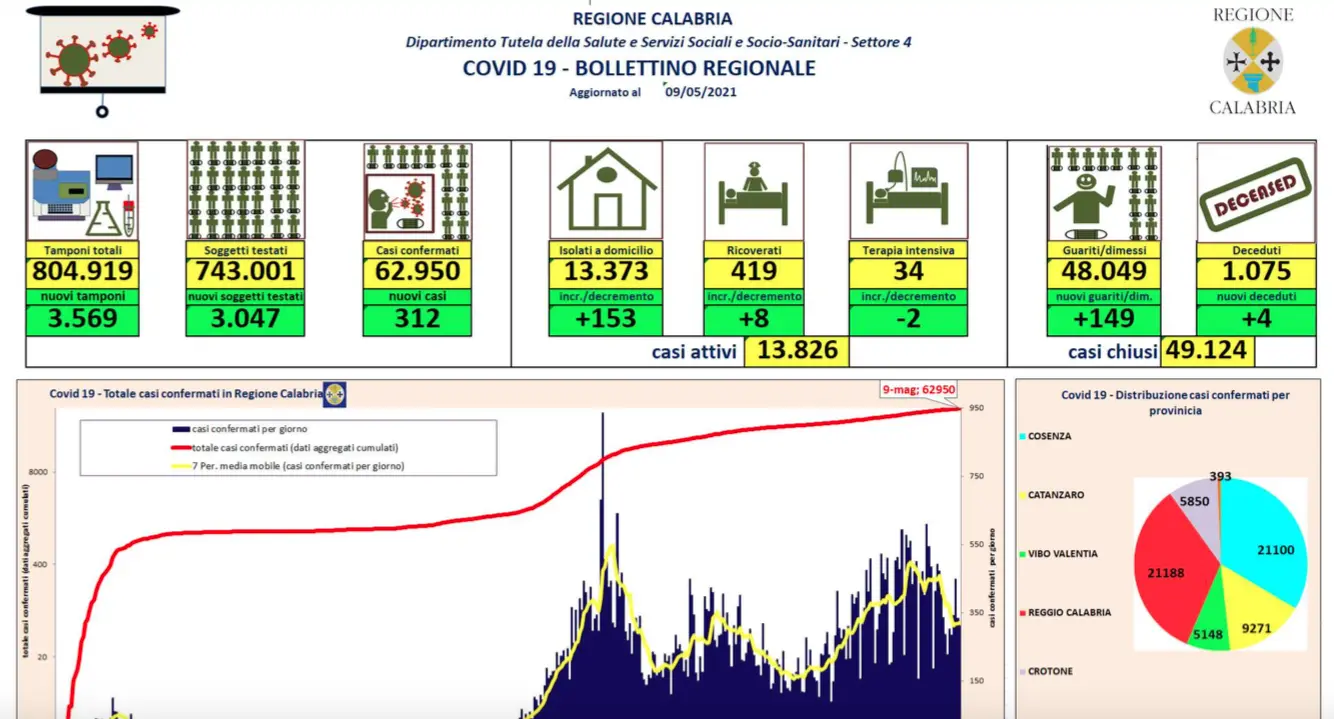Click the Terapia intensiva label
The width and height of the screenshot is (1334, 719).
[x=908, y=249]
